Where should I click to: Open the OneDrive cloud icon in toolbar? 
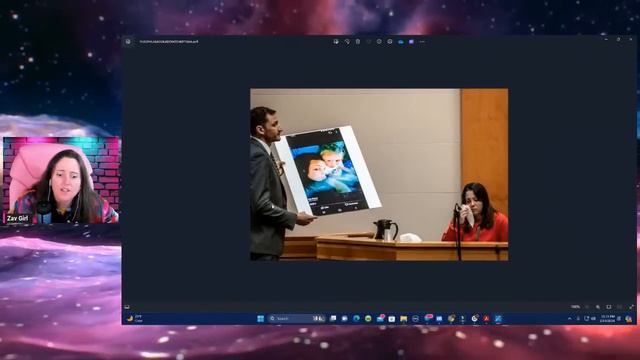(401, 42)
